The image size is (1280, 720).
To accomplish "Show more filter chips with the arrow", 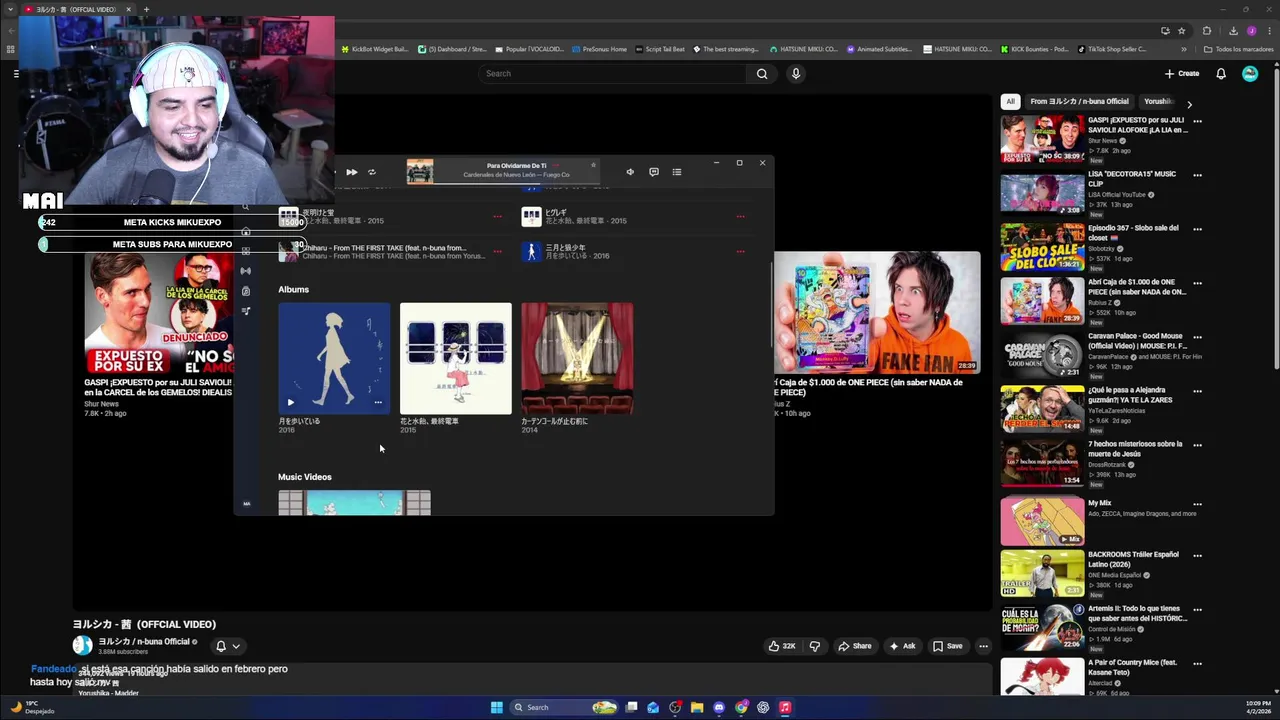I will tap(1189, 103).
